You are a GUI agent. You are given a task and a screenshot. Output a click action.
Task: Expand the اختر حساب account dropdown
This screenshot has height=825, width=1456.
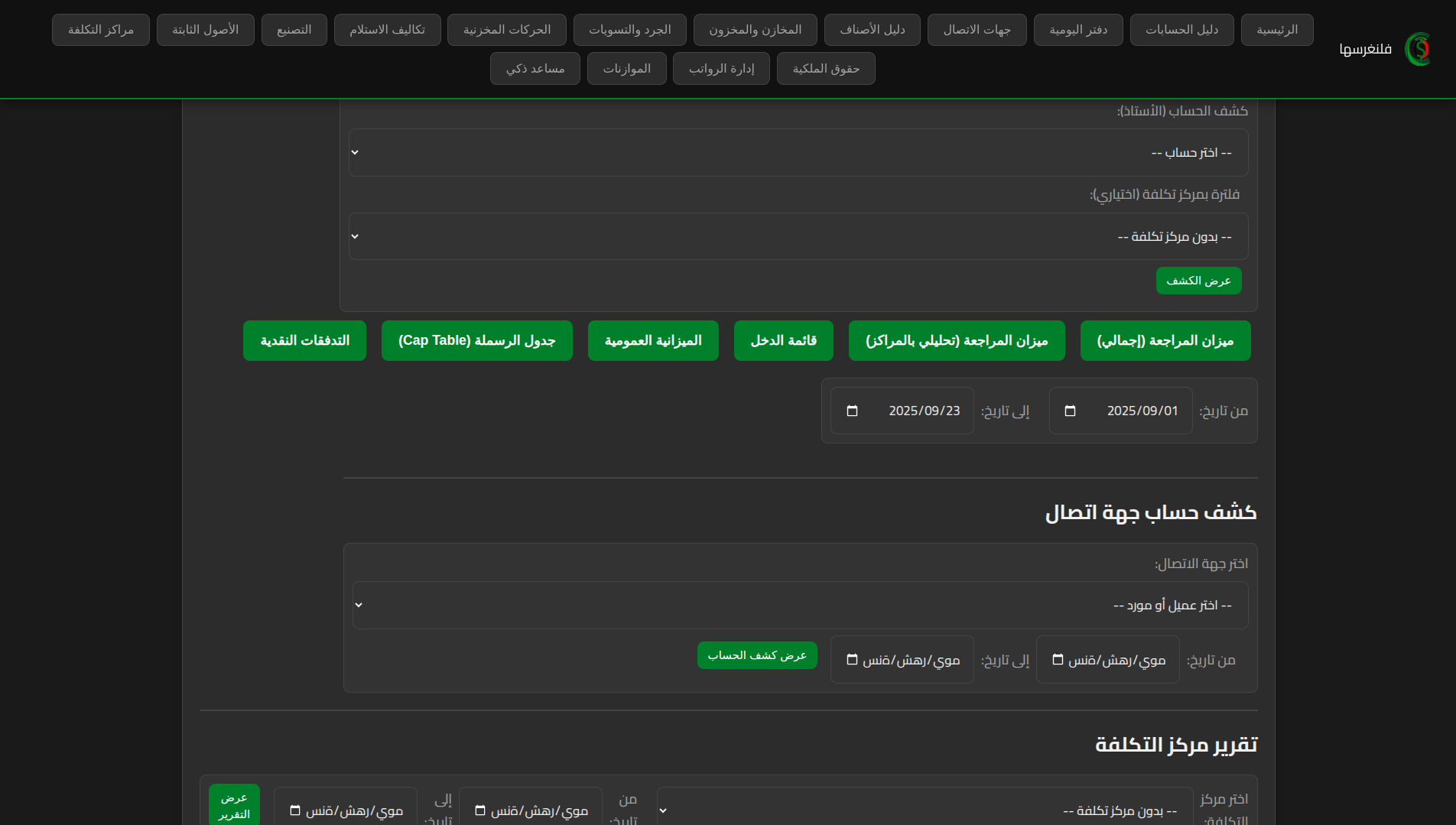[798, 153]
